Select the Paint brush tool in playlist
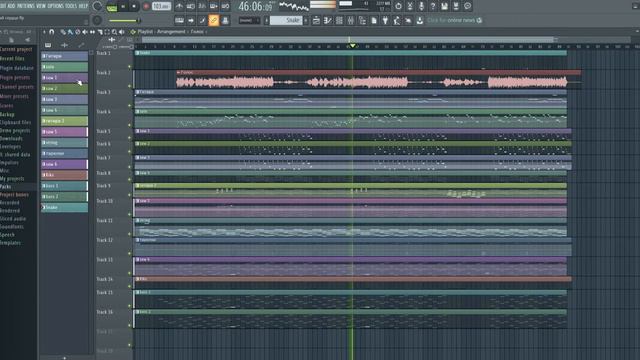This screenshot has width=640, height=360. [x=70, y=32]
